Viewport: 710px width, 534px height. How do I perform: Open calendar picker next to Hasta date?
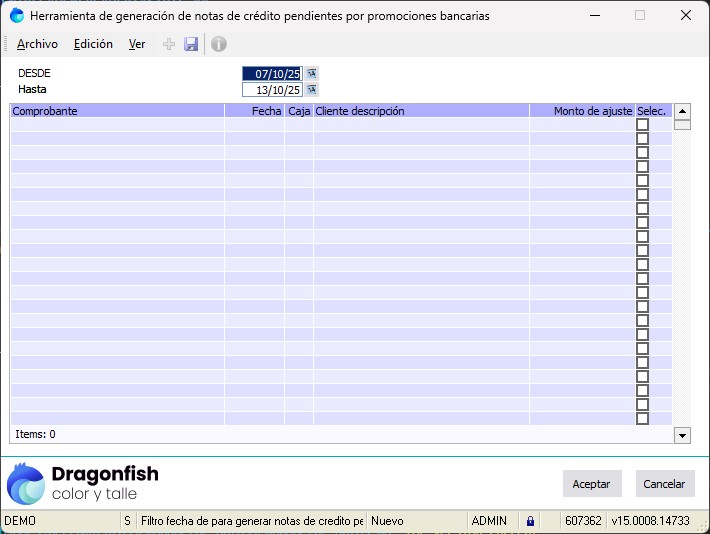pos(311,89)
